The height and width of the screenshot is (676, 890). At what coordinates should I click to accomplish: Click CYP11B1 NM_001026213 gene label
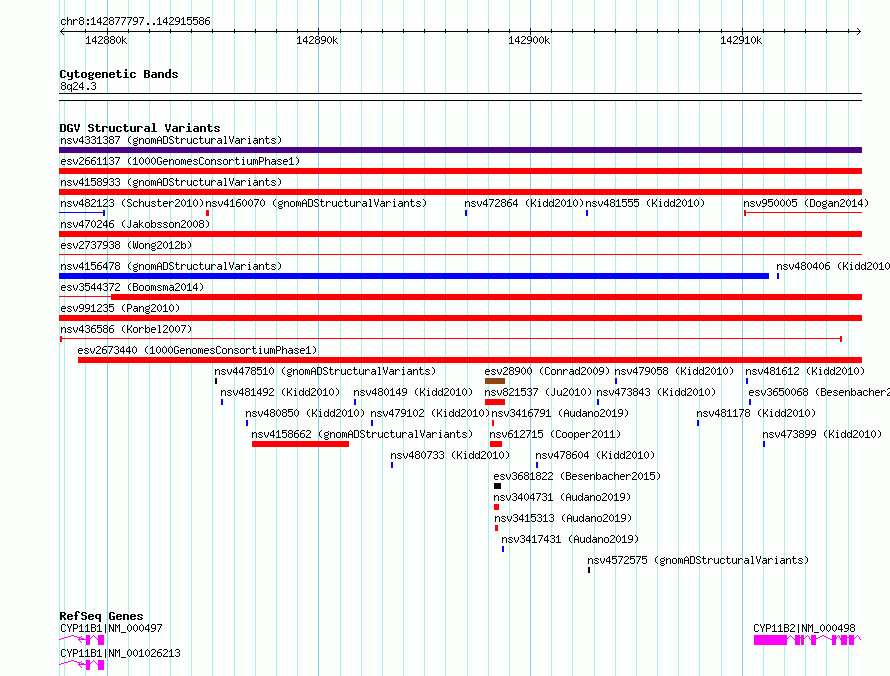pyautogui.click(x=120, y=653)
